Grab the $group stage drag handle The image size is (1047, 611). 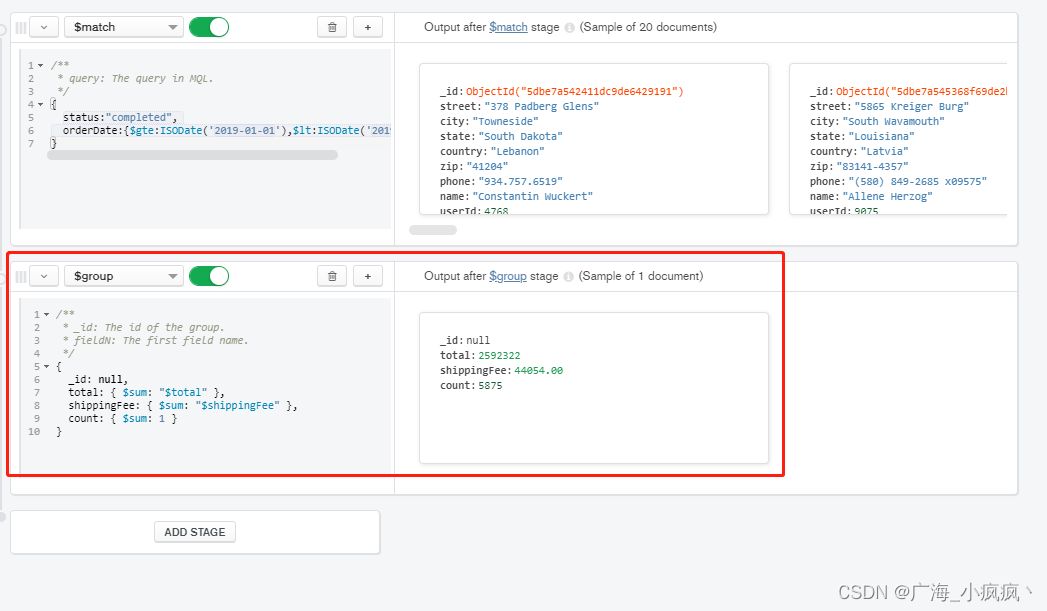point(21,276)
